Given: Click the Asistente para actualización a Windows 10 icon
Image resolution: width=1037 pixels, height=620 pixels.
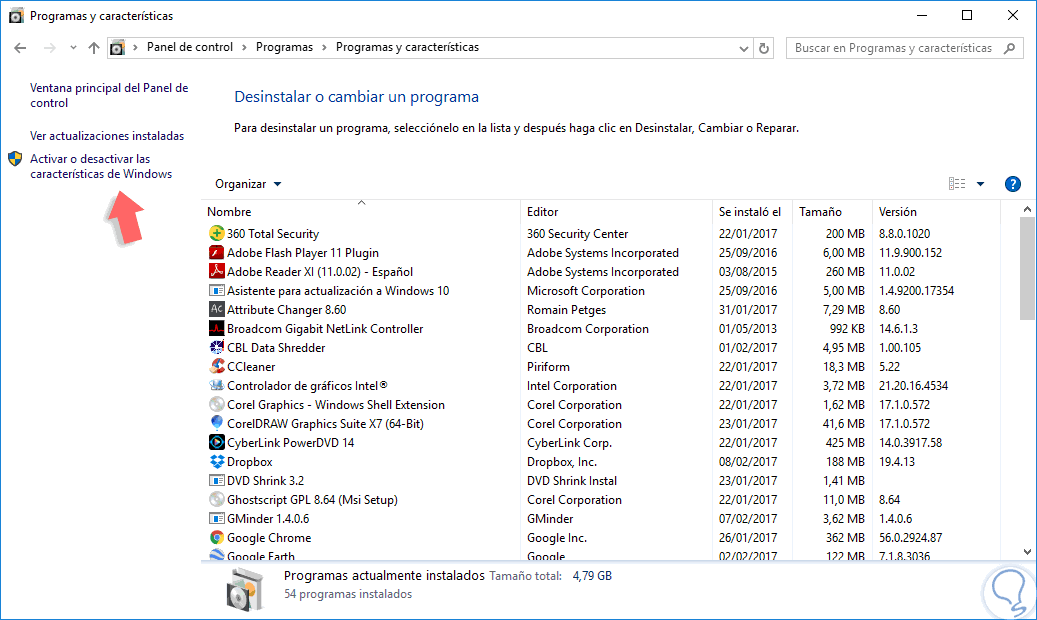Looking at the screenshot, I should click(x=216, y=290).
